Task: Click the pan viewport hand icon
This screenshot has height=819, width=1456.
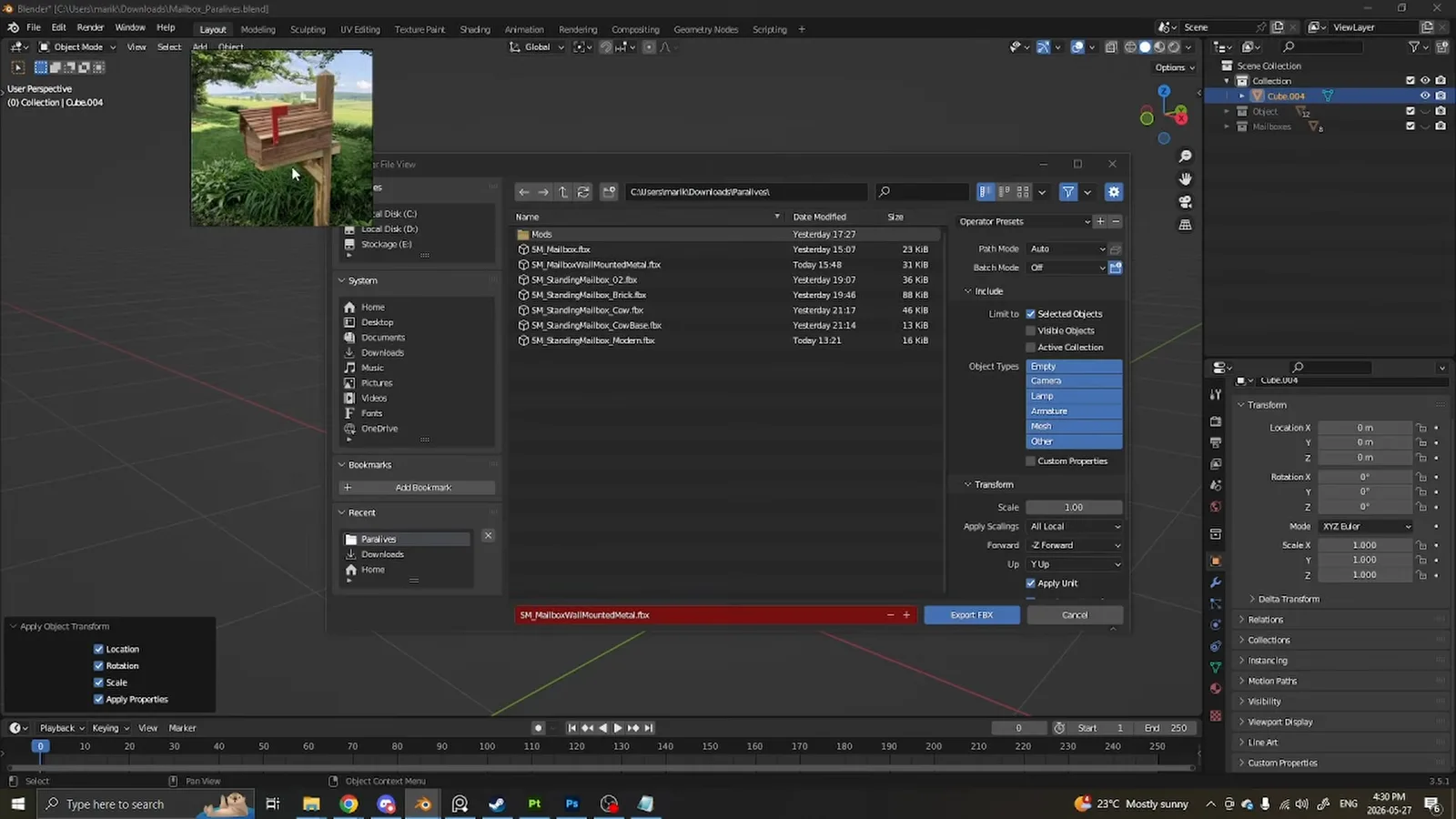Action: 1185,179
